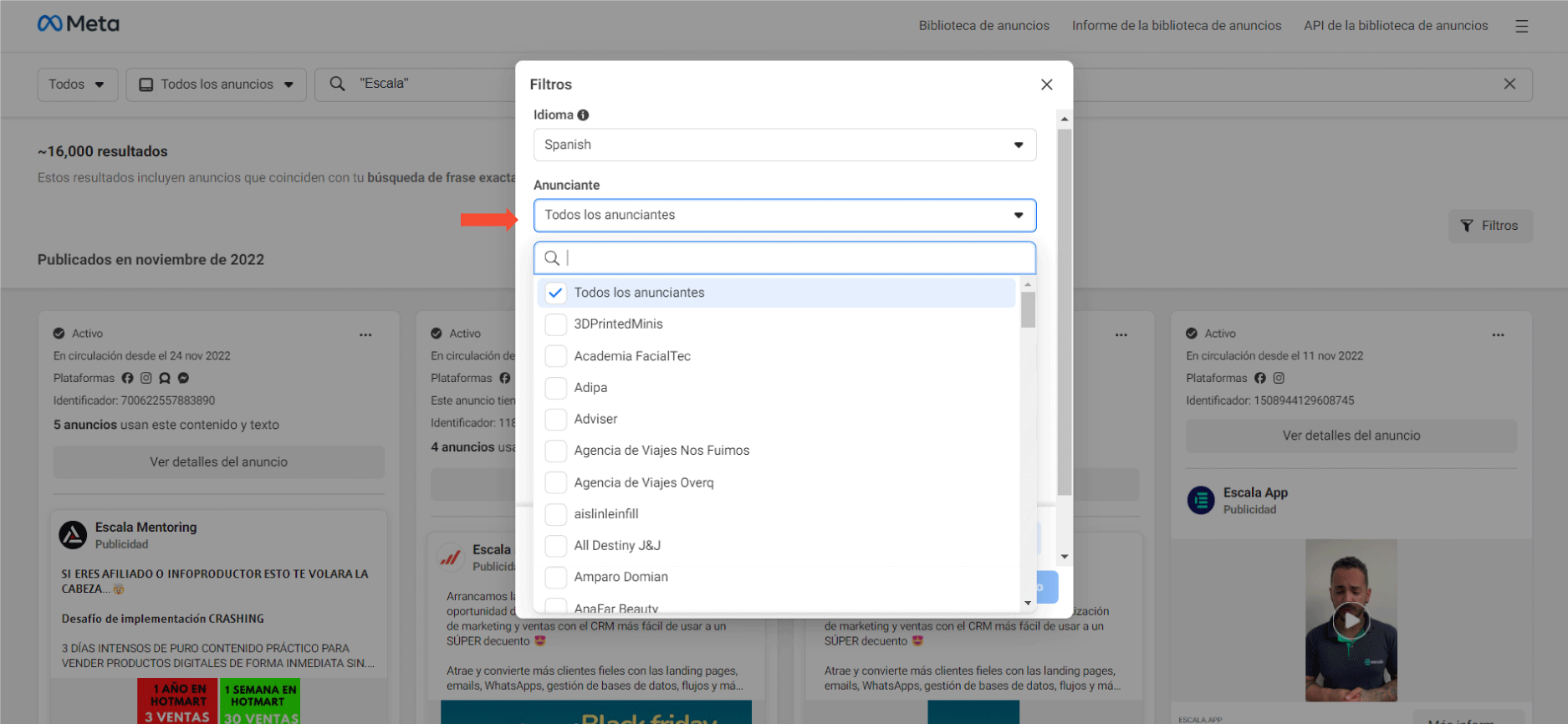
Task: Check Agencia de Viajes Nos Fuimos
Action: tap(555, 451)
